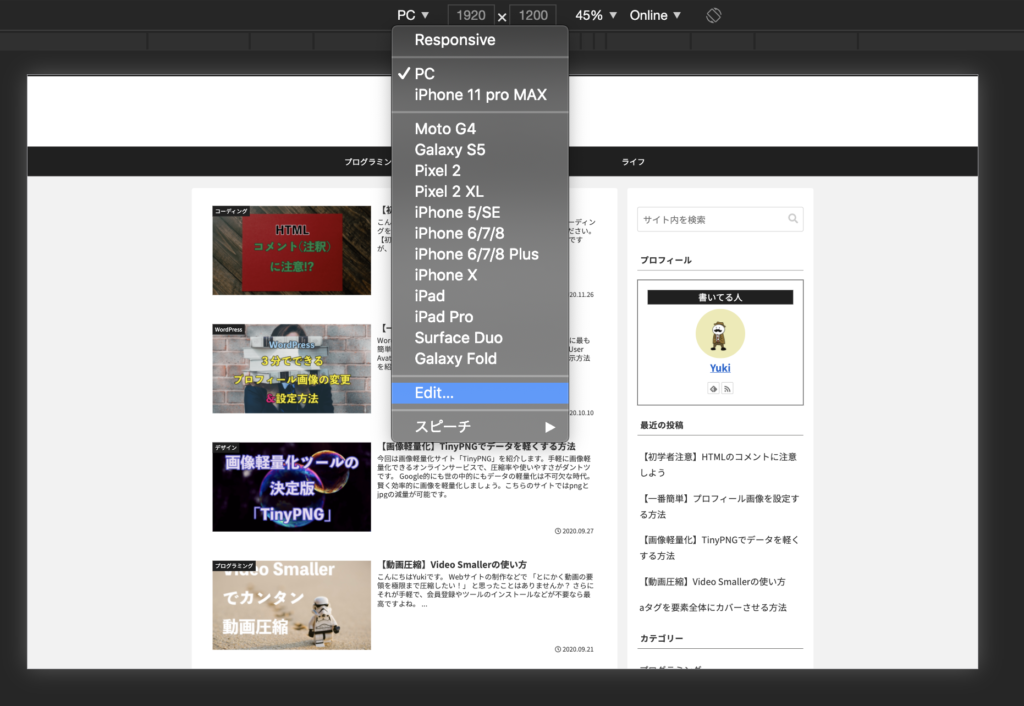
Task: Click the Yuki profile name link
Action: point(720,368)
